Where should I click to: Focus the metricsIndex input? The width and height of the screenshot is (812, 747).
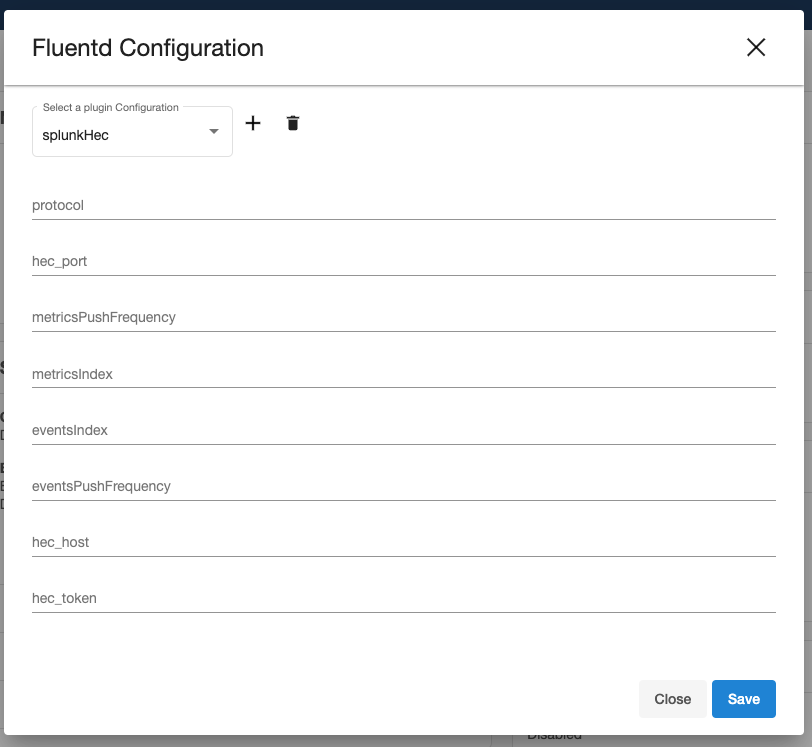tap(403, 374)
